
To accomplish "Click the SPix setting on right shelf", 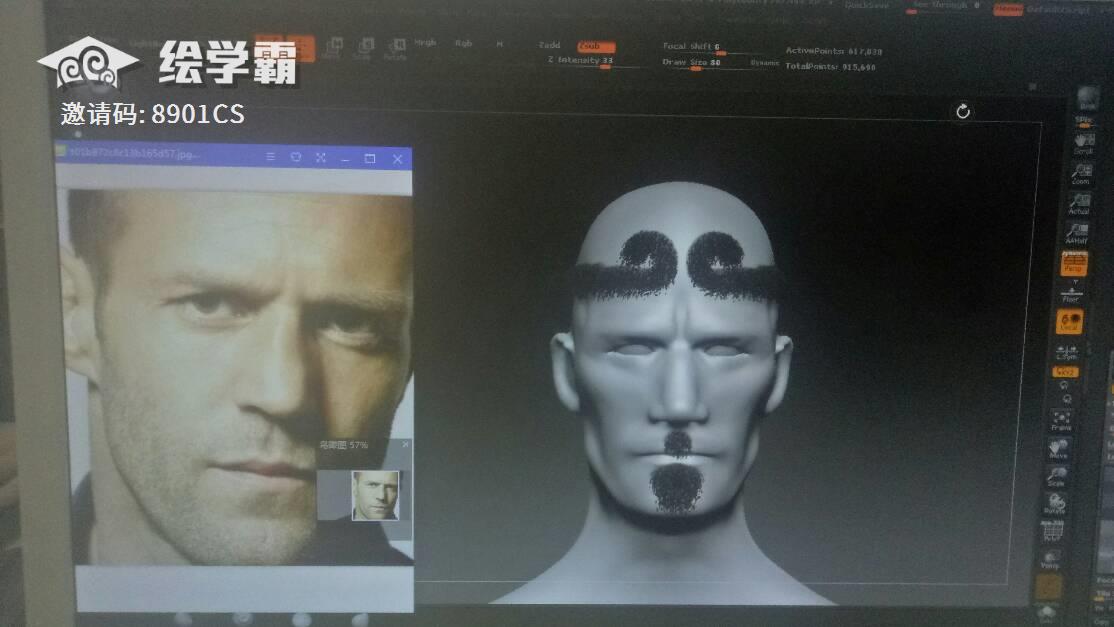I will coord(1084,121).
